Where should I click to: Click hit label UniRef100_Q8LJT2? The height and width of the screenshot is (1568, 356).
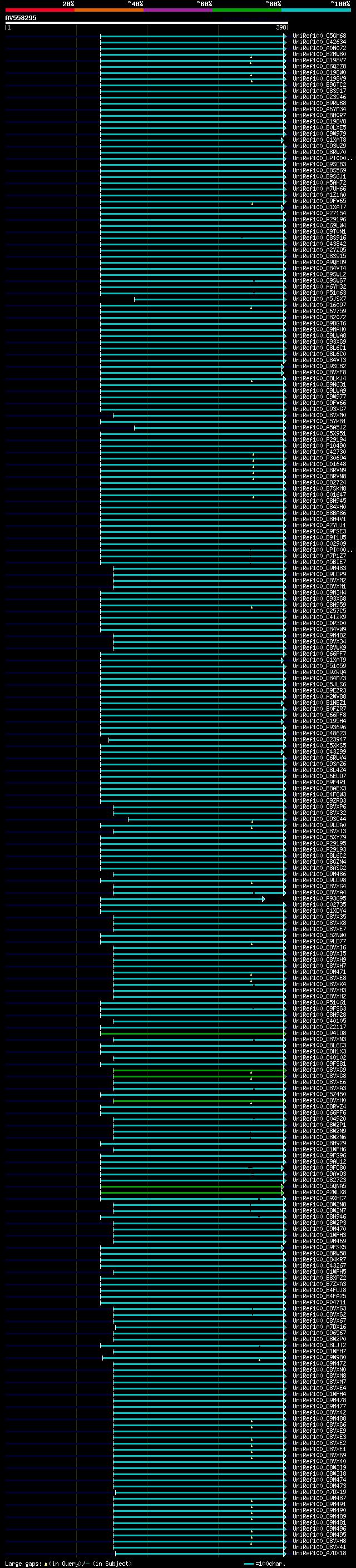pos(319,1345)
